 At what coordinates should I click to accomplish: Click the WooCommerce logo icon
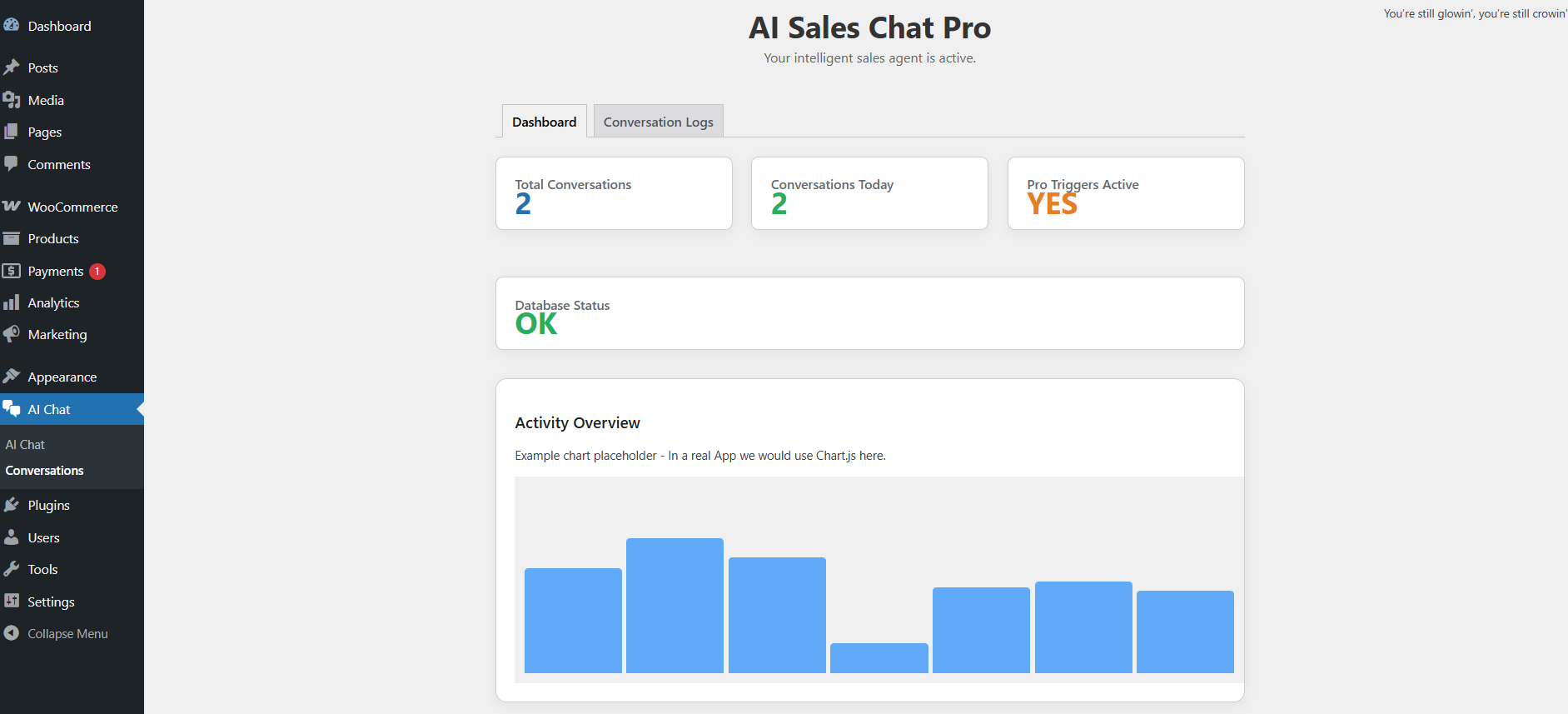[12, 207]
